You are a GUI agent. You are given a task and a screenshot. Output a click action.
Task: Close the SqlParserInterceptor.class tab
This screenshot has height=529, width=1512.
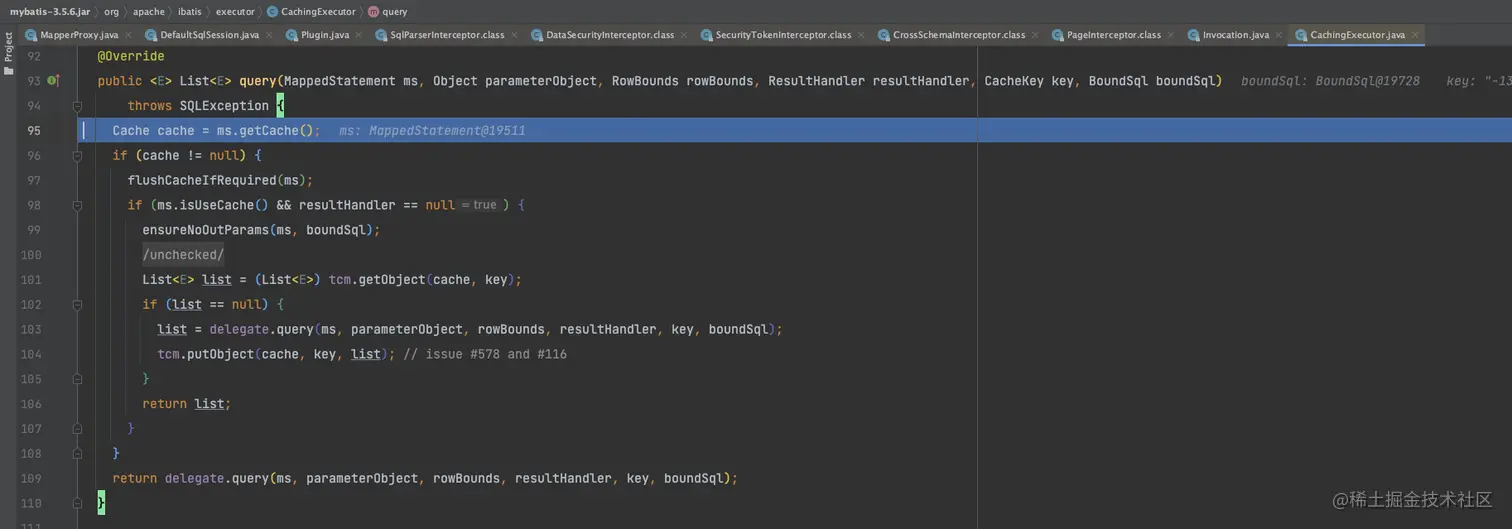(515, 35)
